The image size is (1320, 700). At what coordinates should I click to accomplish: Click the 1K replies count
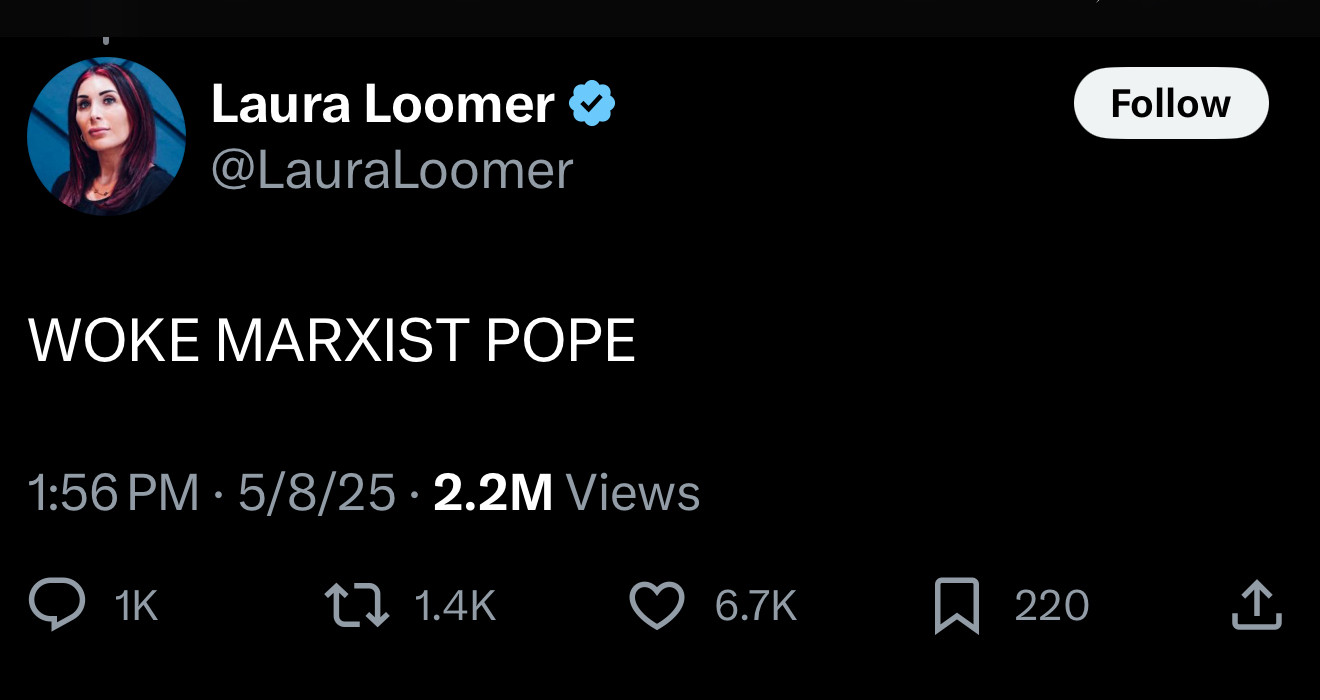click(x=137, y=606)
